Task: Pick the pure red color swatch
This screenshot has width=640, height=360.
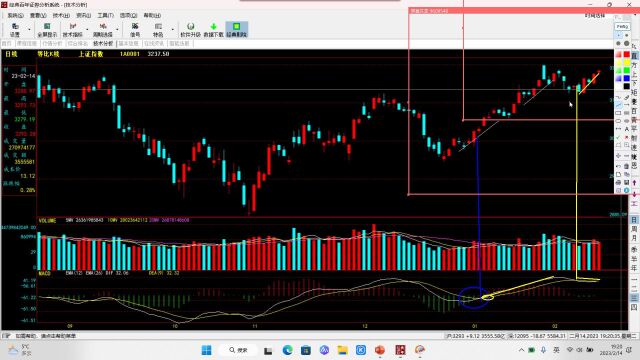Action: coord(627,54)
